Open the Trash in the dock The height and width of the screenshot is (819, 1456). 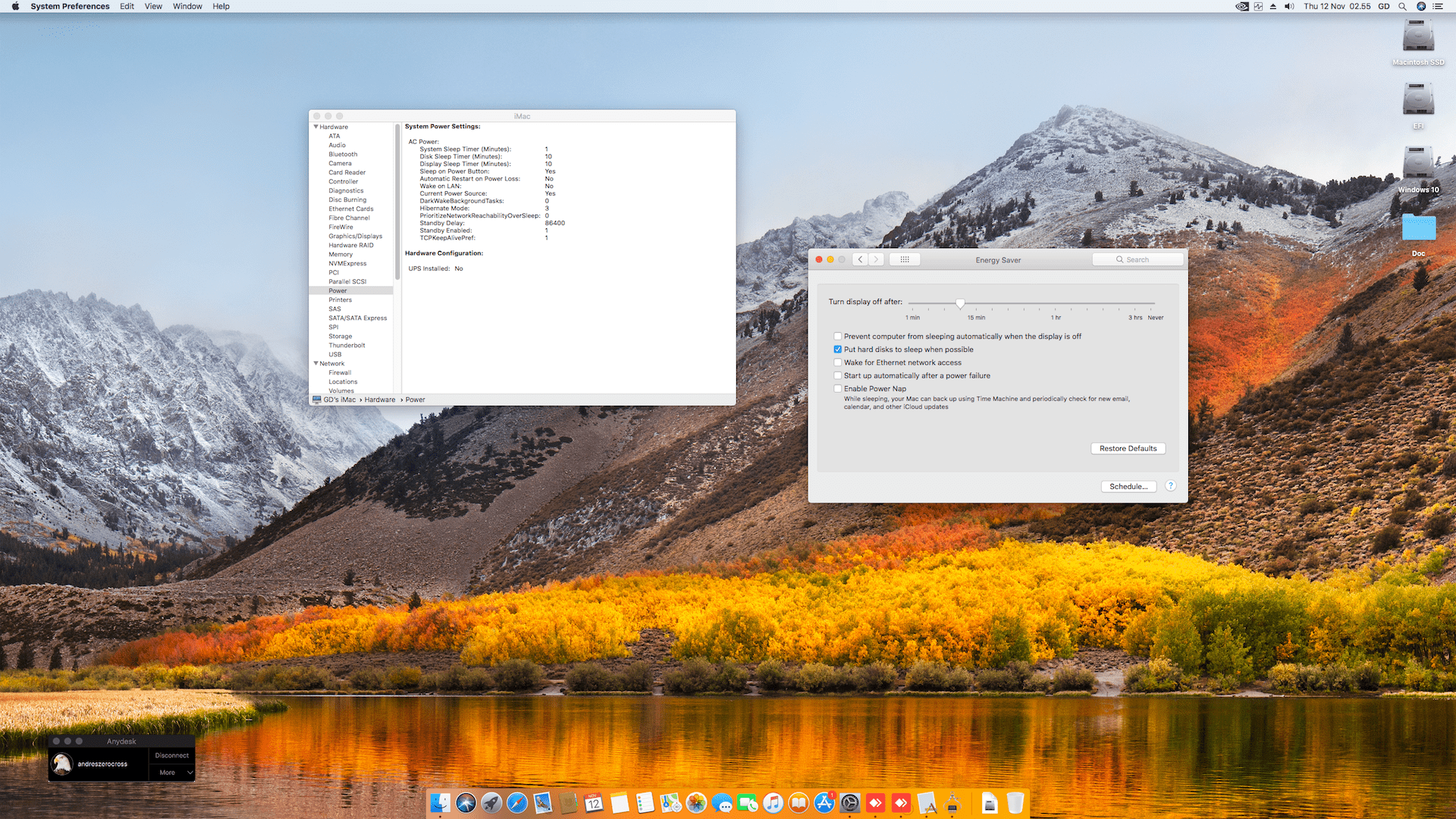(1015, 802)
